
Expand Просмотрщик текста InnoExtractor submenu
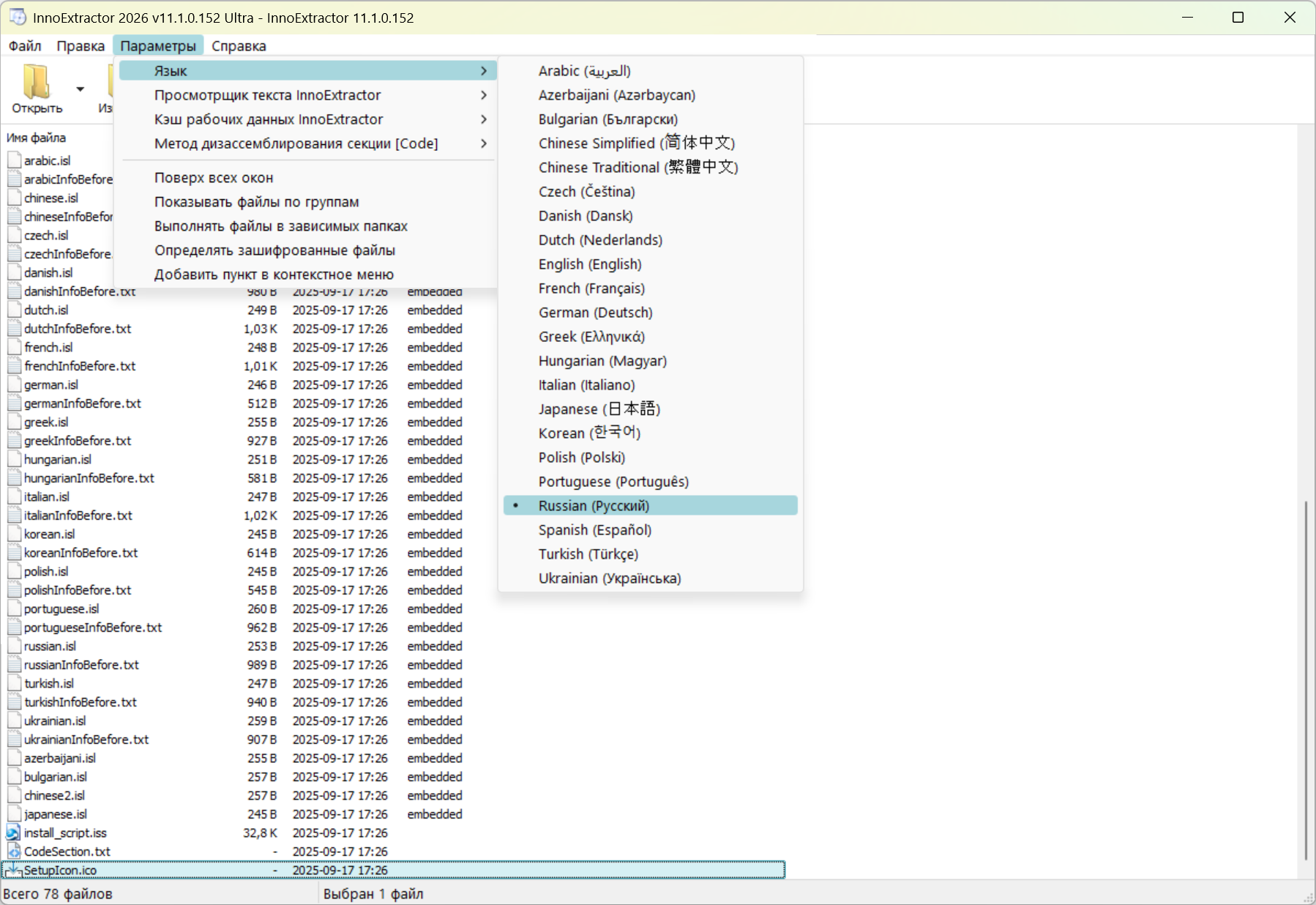308,95
